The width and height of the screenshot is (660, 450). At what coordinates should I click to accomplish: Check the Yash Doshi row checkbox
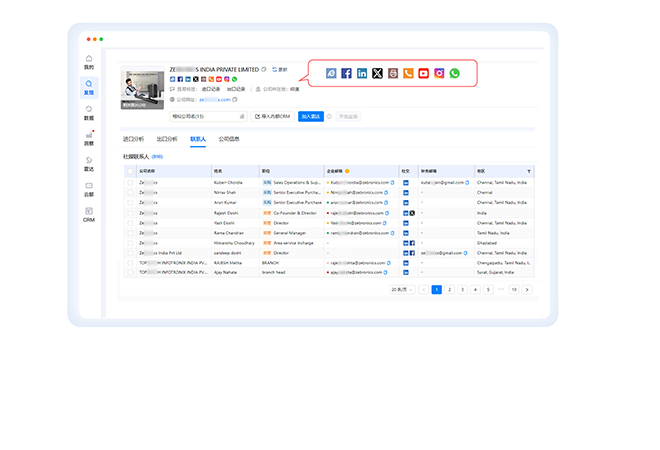pyautogui.click(x=130, y=223)
